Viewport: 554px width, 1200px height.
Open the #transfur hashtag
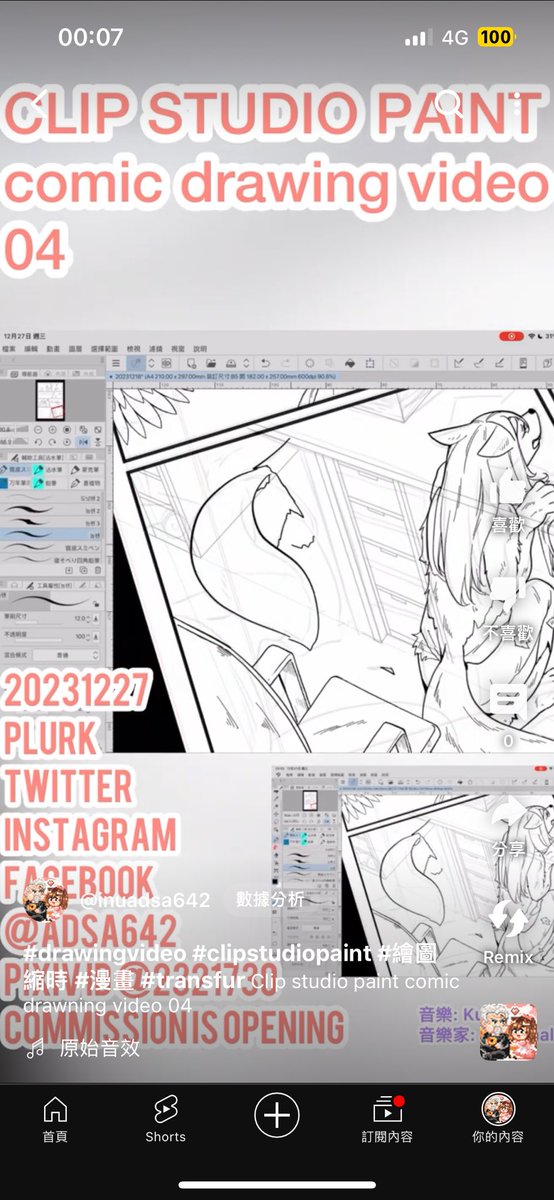193,980
